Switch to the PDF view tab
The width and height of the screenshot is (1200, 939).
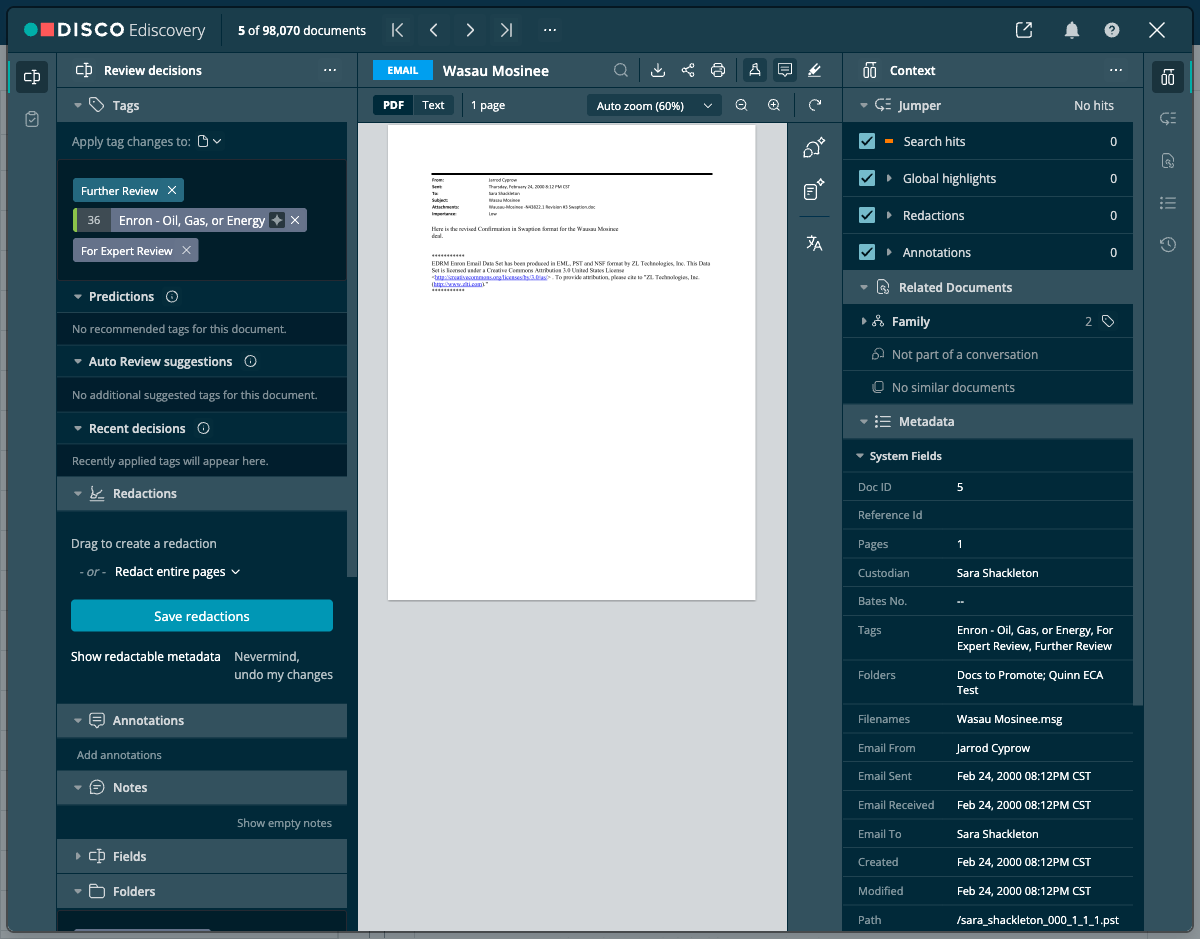click(394, 105)
